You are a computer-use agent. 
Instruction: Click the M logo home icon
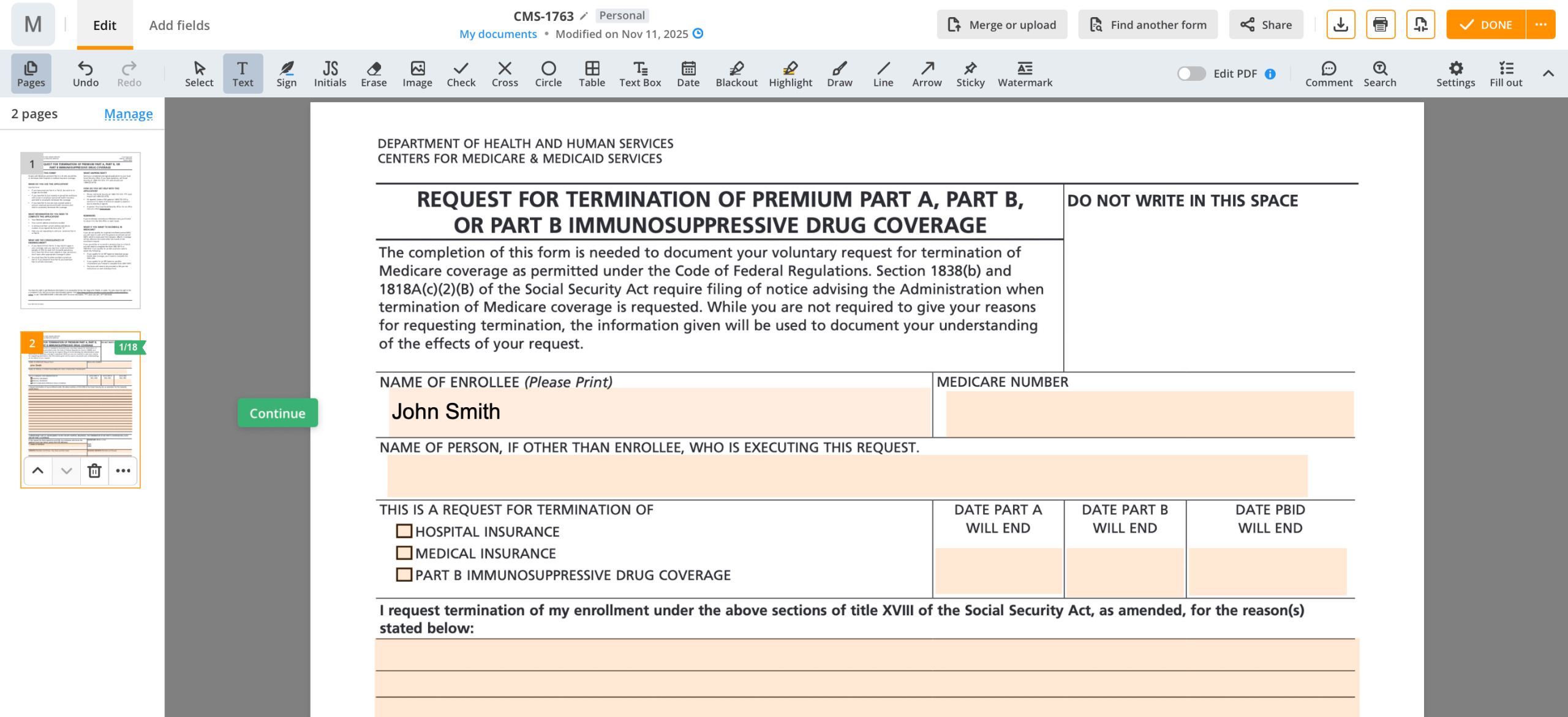pos(32,24)
